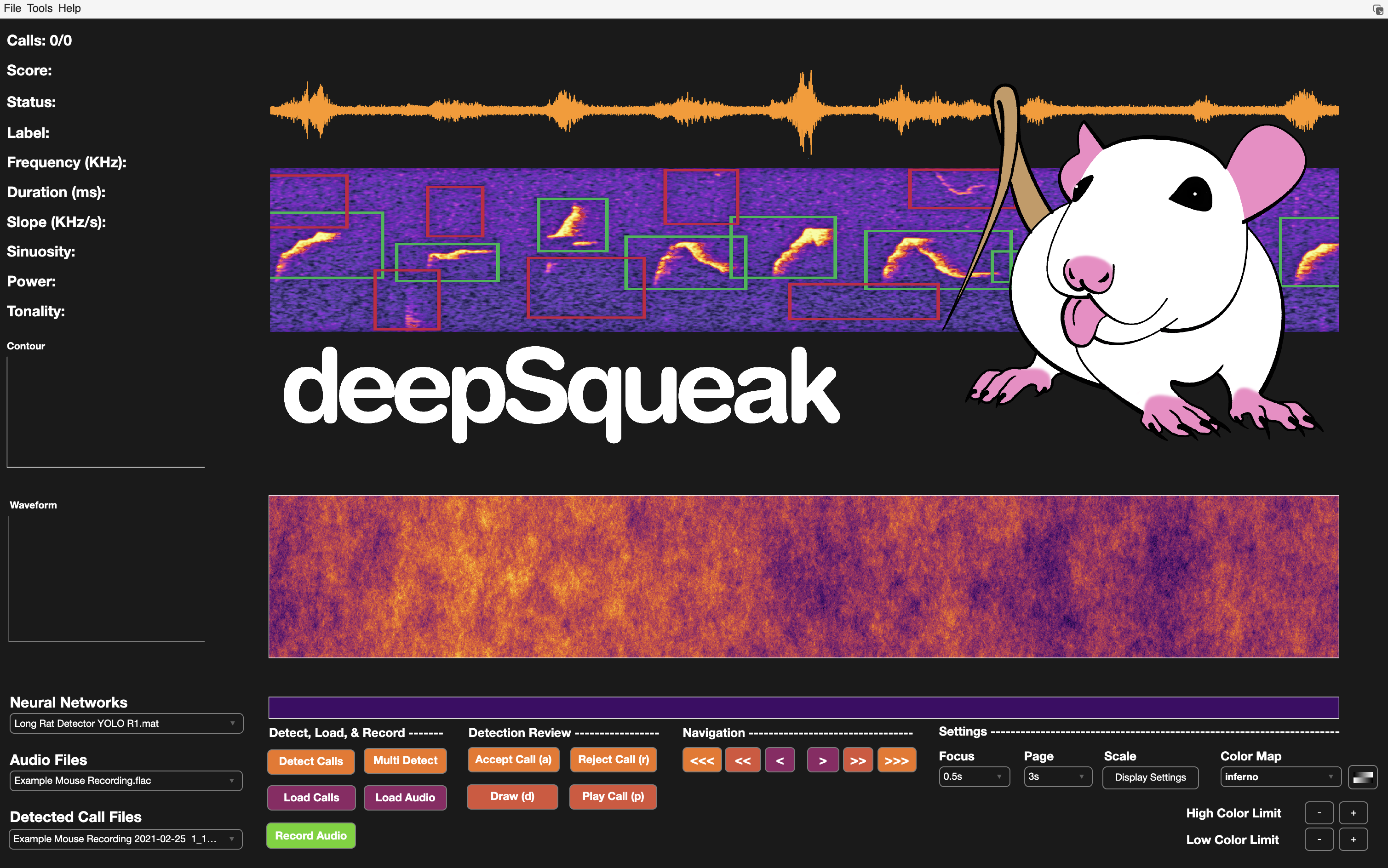Click the Multi Detect button
Image resolution: width=1388 pixels, height=868 pixels.
click(x=406, y=760)
